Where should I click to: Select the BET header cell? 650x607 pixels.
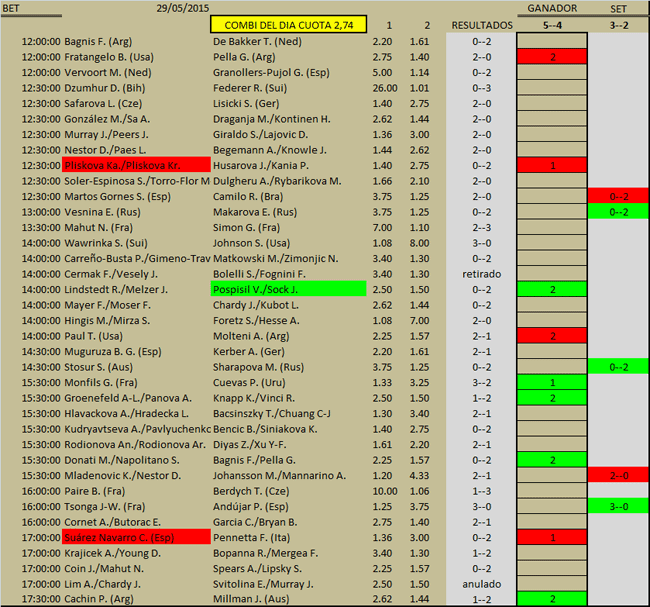pos(11,8)
